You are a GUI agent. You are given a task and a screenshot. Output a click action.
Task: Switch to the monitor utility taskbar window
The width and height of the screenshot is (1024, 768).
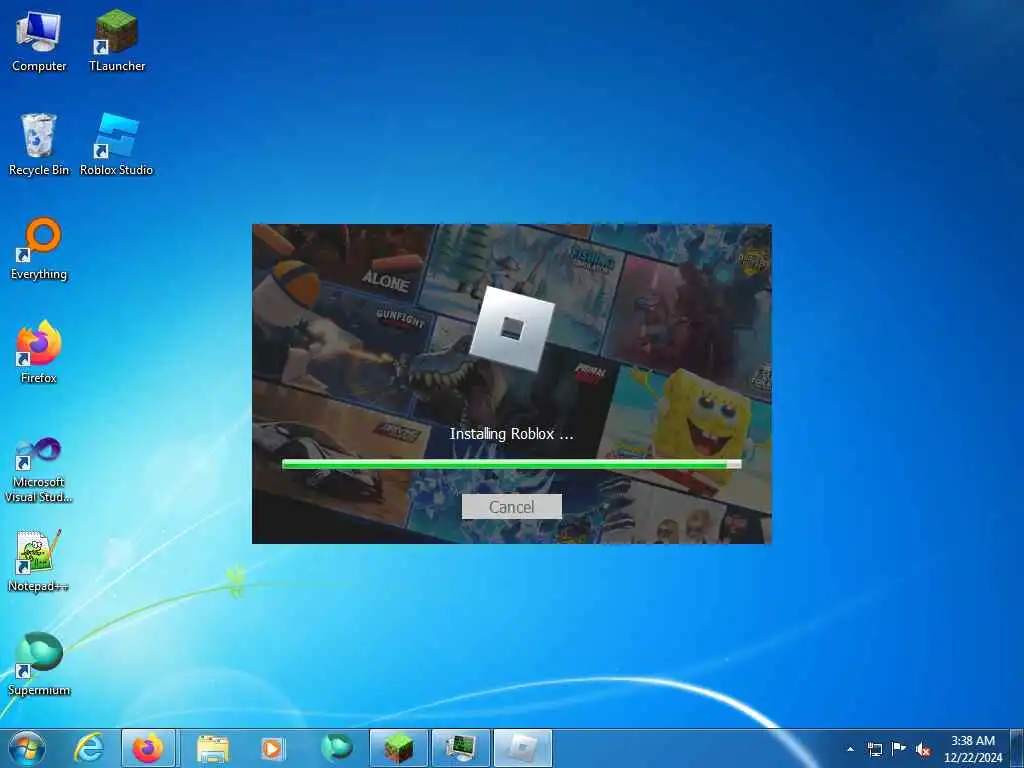[x=460, y=748]
